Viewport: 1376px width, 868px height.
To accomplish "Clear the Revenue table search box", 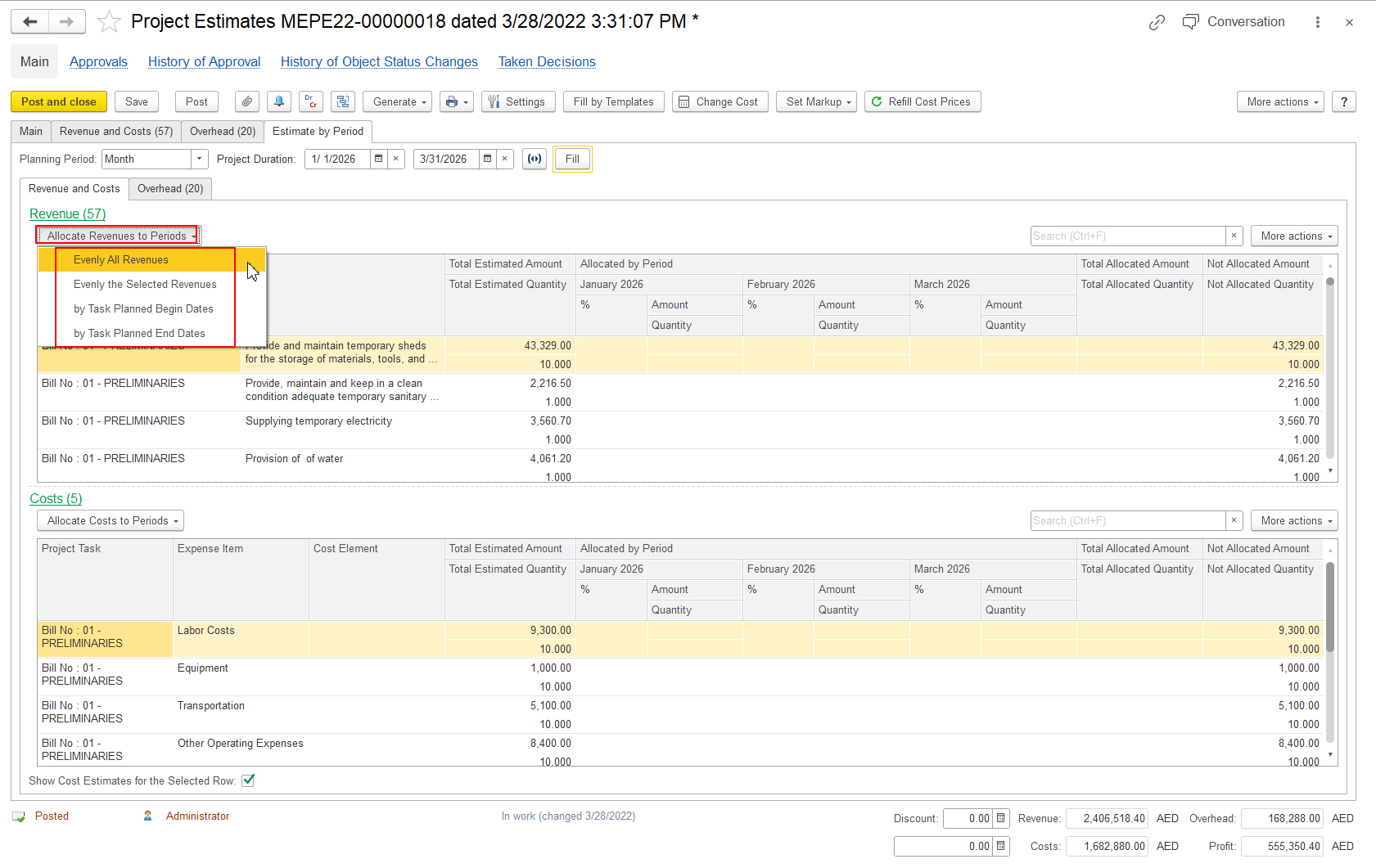I will click(x=1234, y=236).
